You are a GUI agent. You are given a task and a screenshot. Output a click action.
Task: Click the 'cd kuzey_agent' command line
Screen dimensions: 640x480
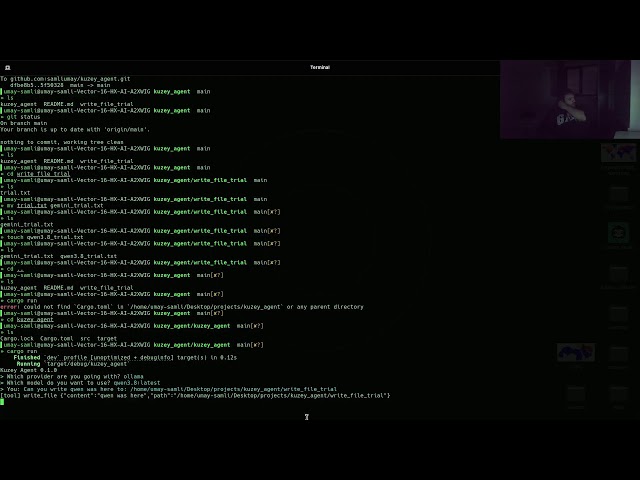[27, 320]
